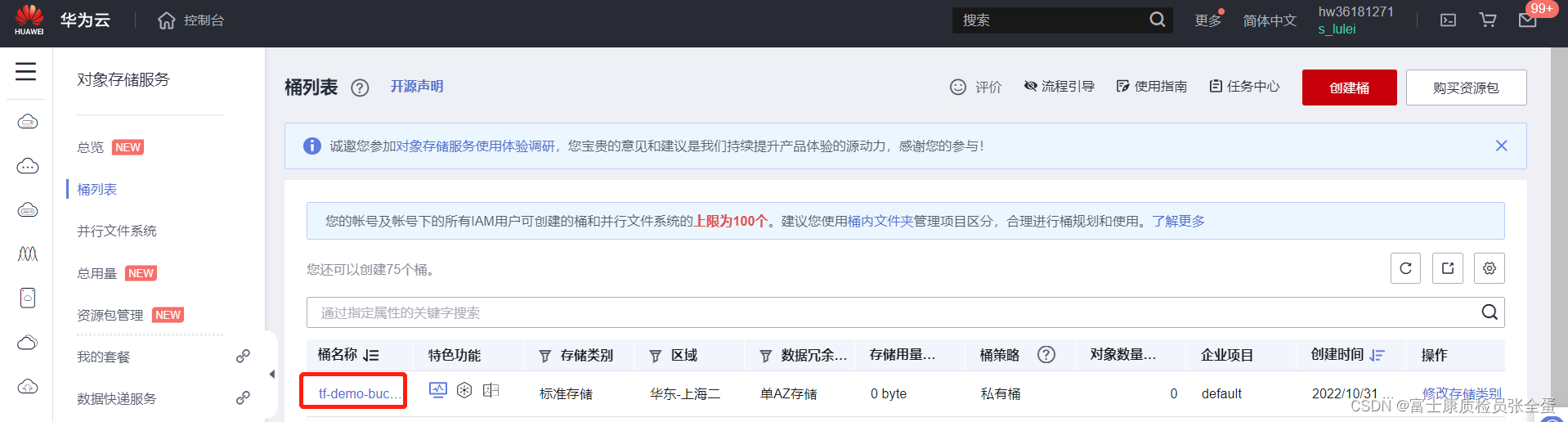Click second cloud icon in left rail

click(28, 166)
